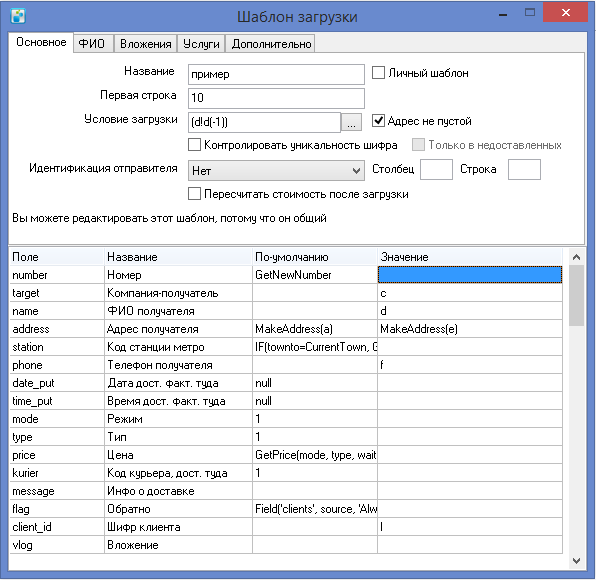Select the station field row
The image size is (596, 580).
pos(57,347)
